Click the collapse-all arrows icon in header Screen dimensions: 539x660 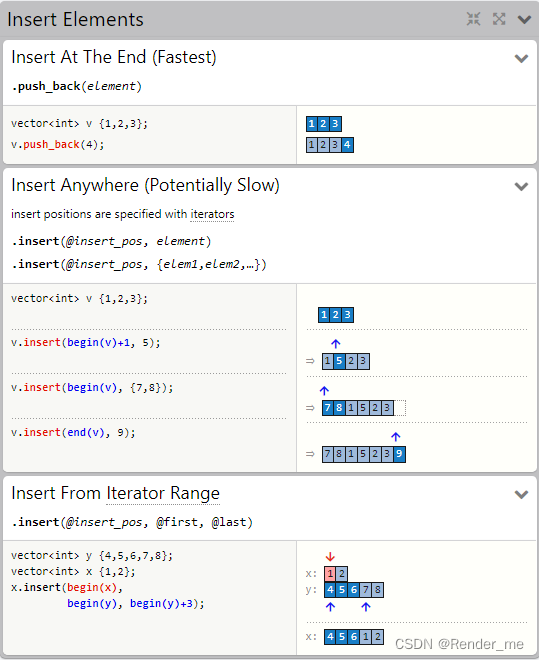pyautogui.click(x=473, y=19)
